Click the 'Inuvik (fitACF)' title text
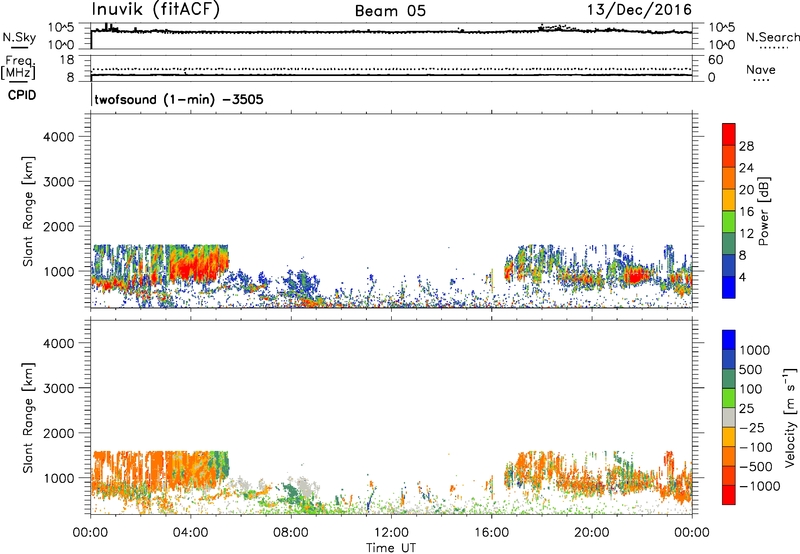Image resolution: width=800 pixels, height=554 pixels. tap(156, 9)
